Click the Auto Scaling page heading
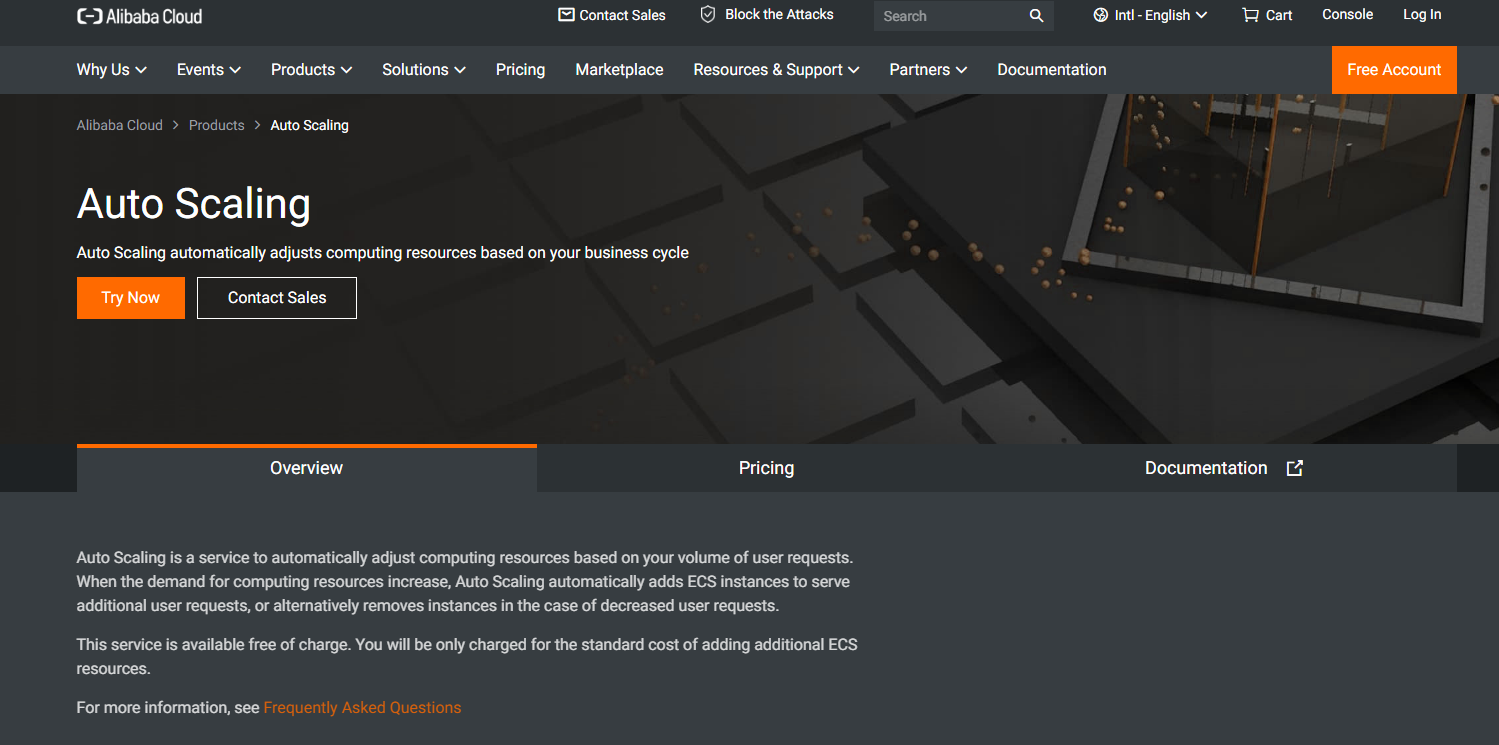 click(x=194, y=204)
